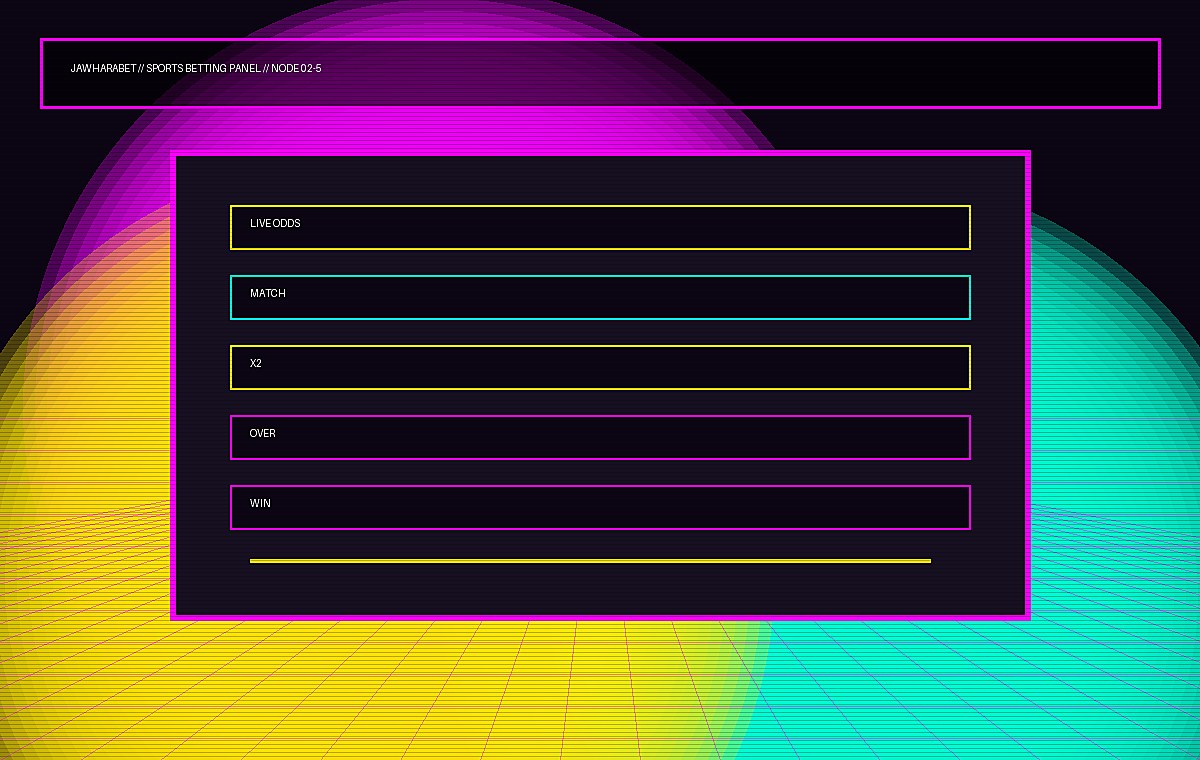1200x760 pixels.
Task: Open the MATCH panel row
Action: 600,297
